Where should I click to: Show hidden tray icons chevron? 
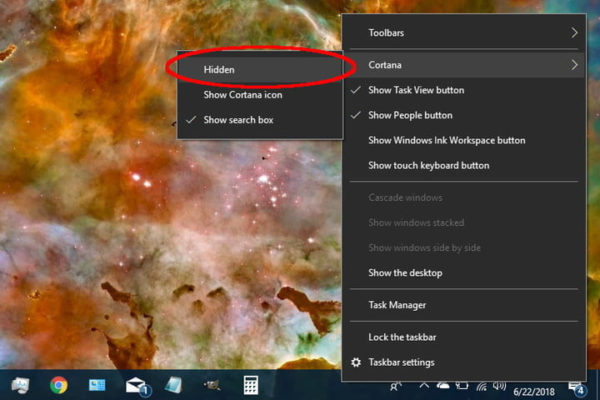pyautogui.click(x=424, y=385)
